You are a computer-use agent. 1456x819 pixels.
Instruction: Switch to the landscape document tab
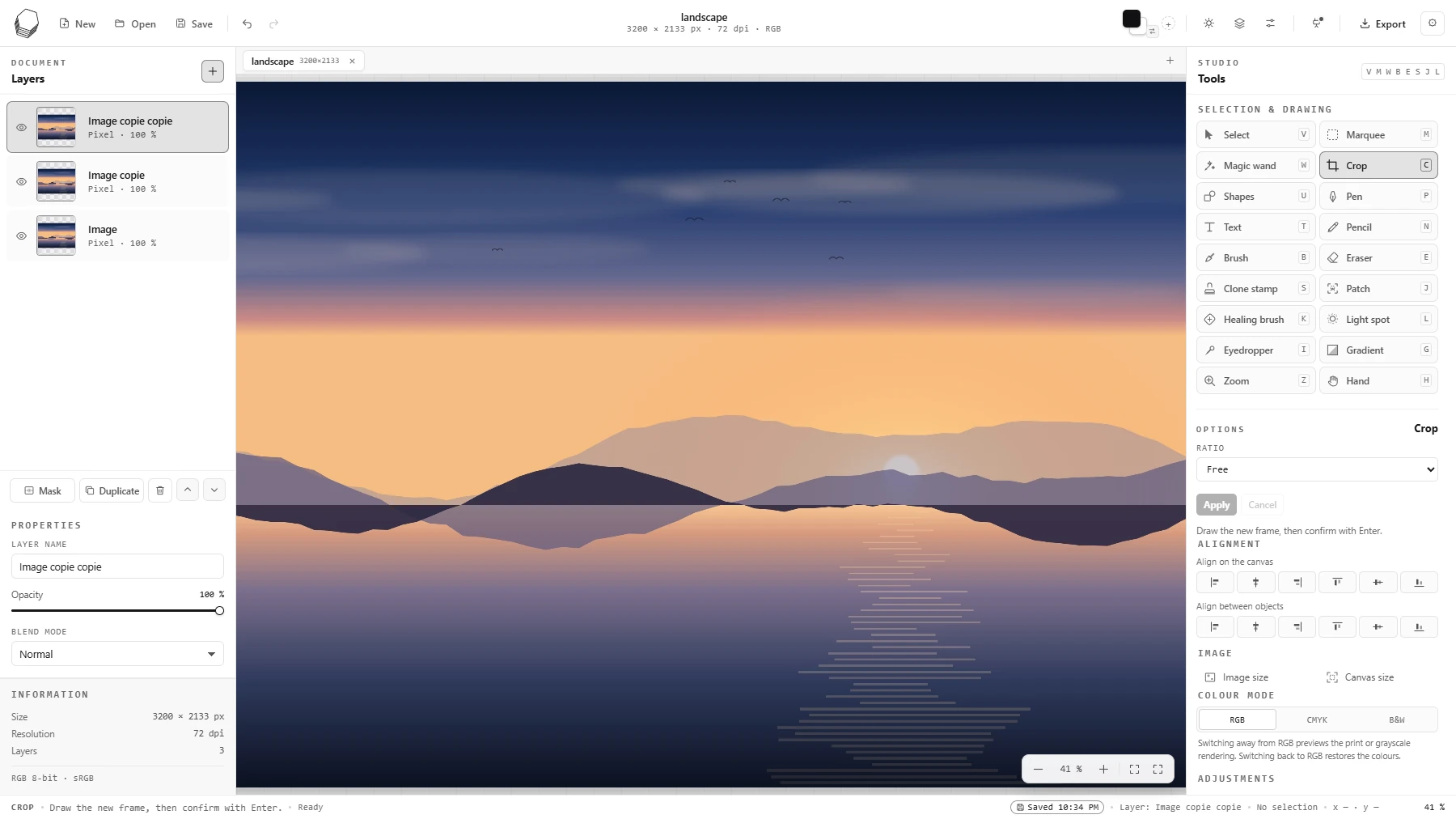[x=303, y=62]
